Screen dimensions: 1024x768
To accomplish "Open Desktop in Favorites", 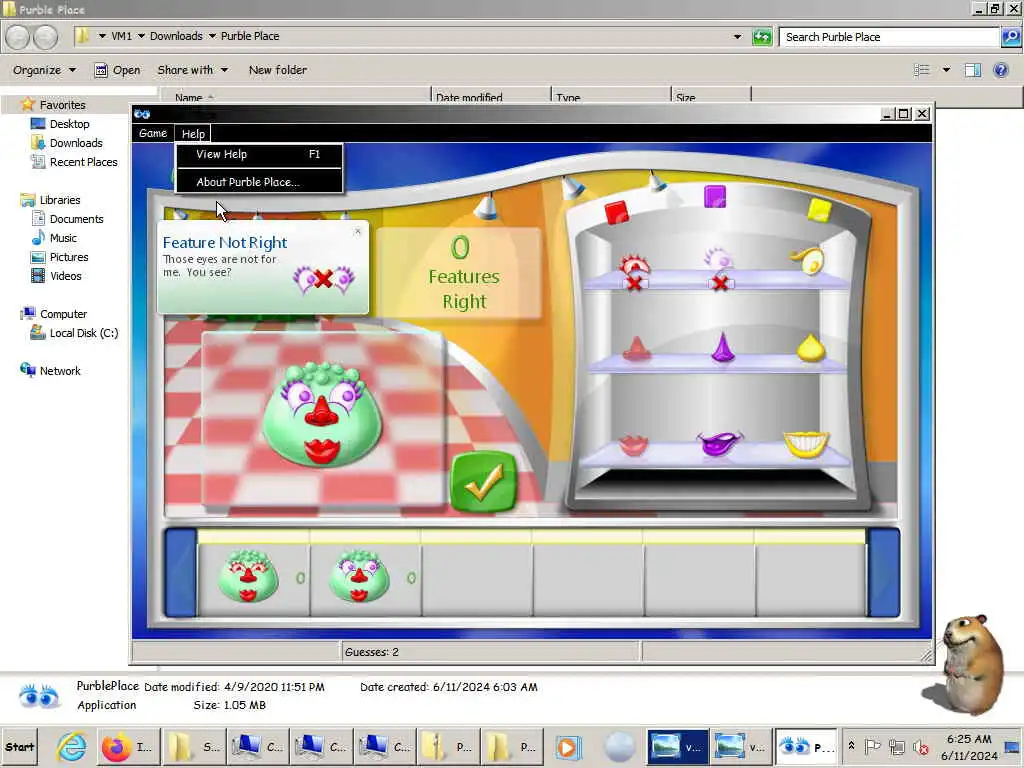I will pos(69,124).
